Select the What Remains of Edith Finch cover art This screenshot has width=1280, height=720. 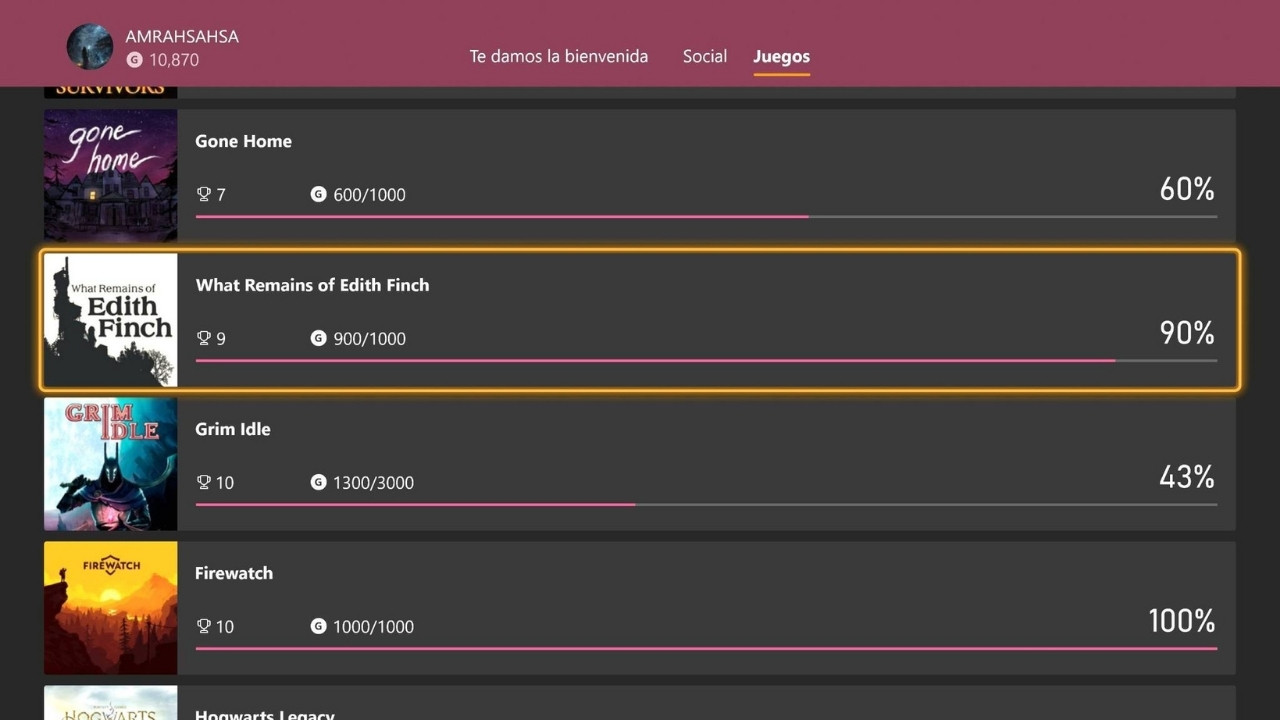pos(110,320)
